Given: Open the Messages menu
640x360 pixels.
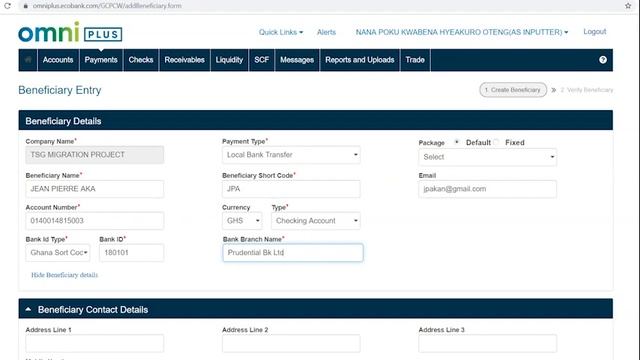Looking at the screenshot, I should 297,60.
